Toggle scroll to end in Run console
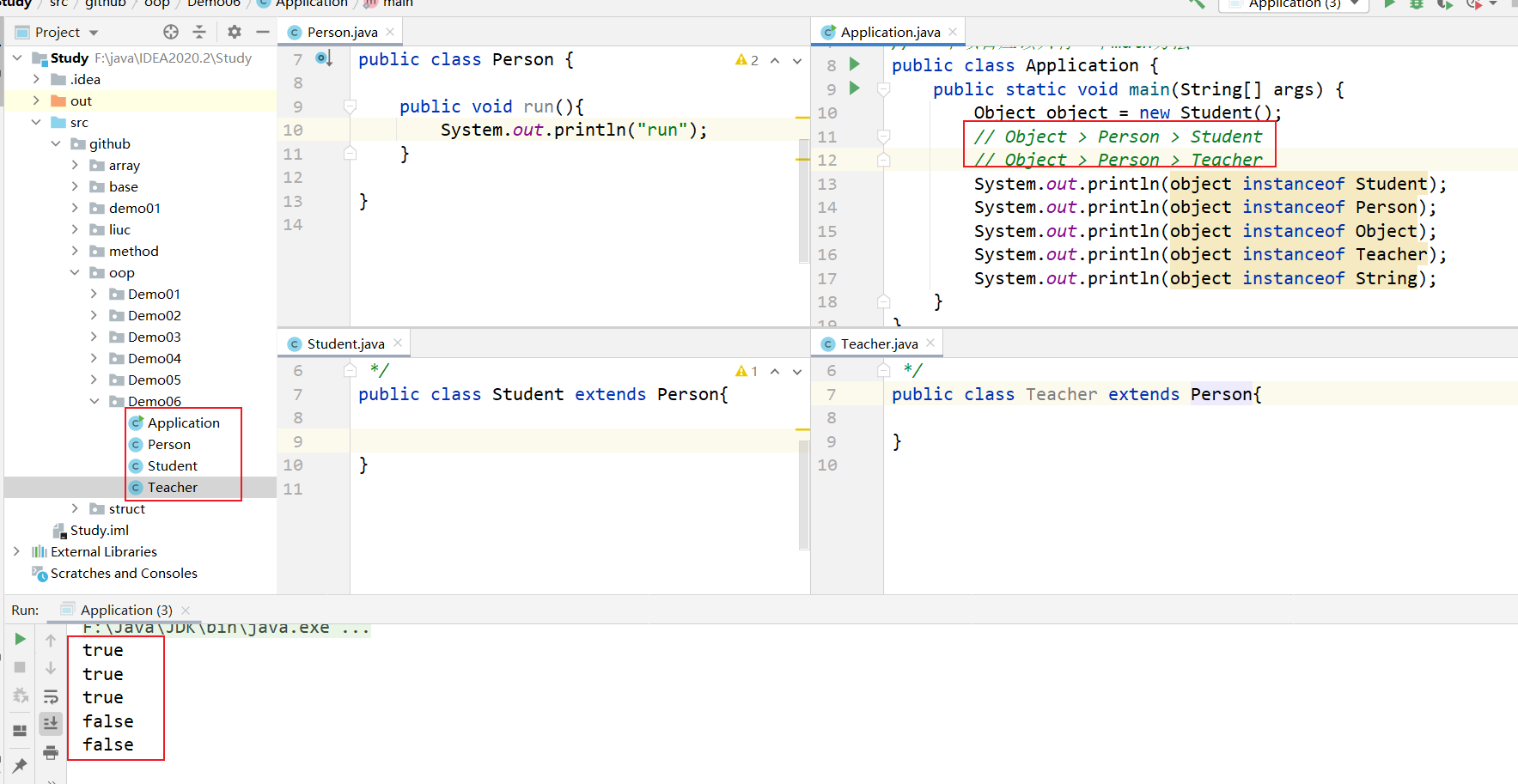This screenshot has height=784, width=1518. 51,724
